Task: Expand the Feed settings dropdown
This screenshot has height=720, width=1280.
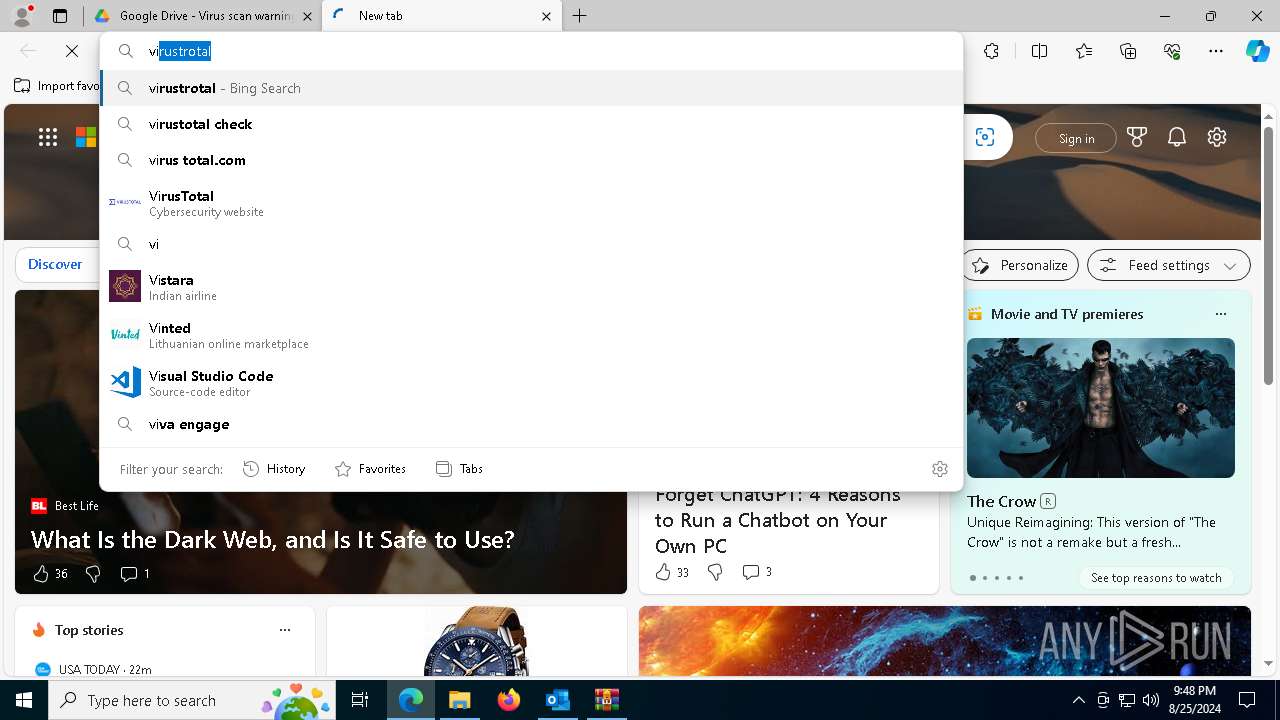Action: click(1168, 265)
